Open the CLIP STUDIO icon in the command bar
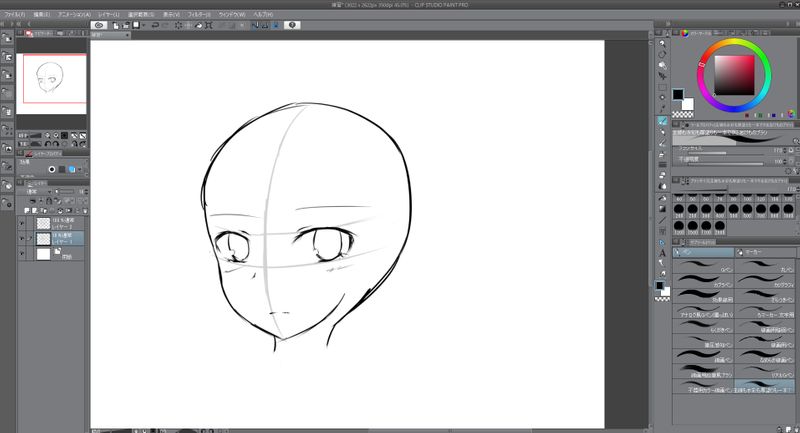The height and width of the screenshot is (433, 800). pyautogui.click(x=100, y=25)
